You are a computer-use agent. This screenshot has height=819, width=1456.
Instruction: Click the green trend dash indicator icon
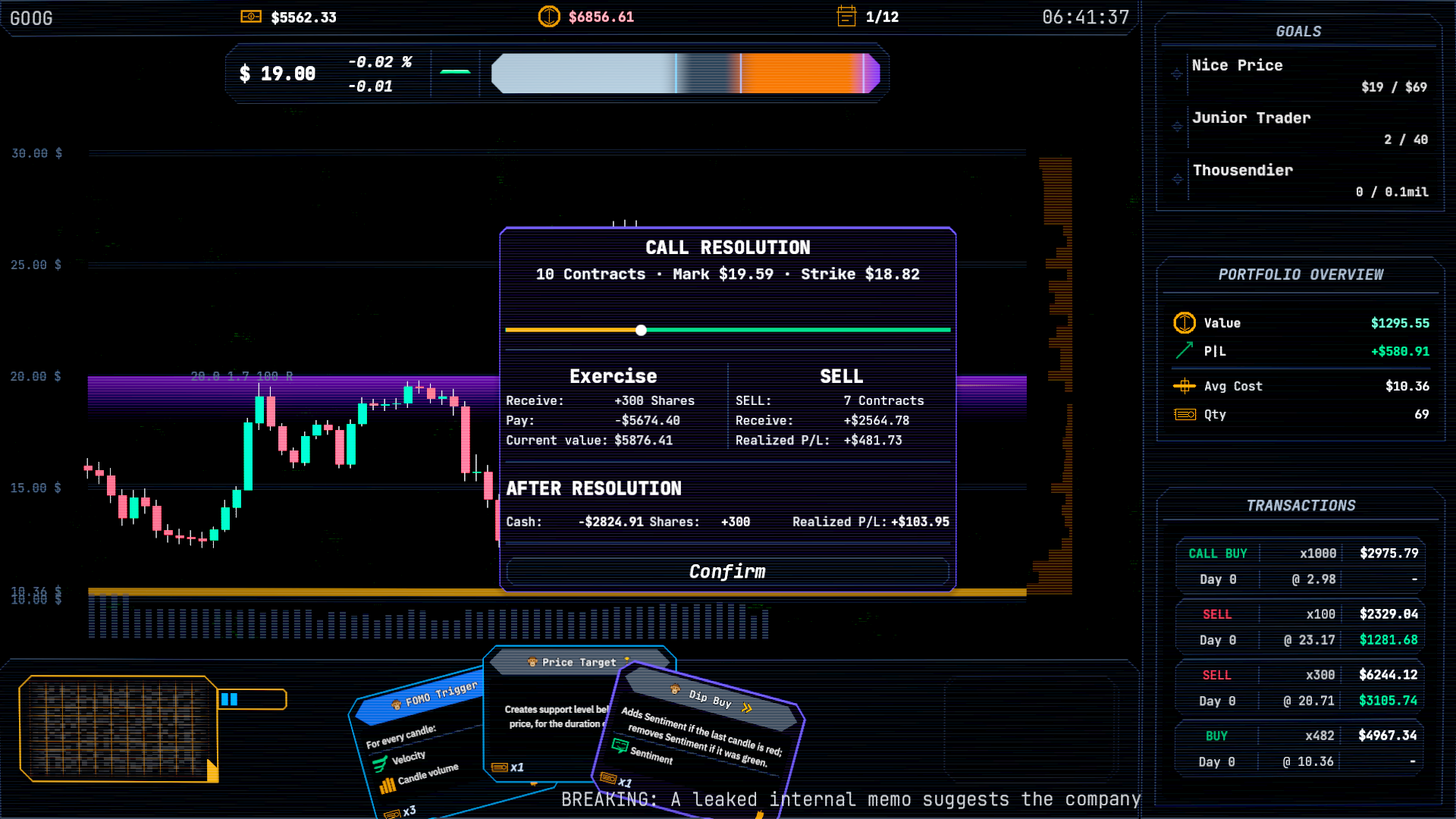tap(455, 72)
